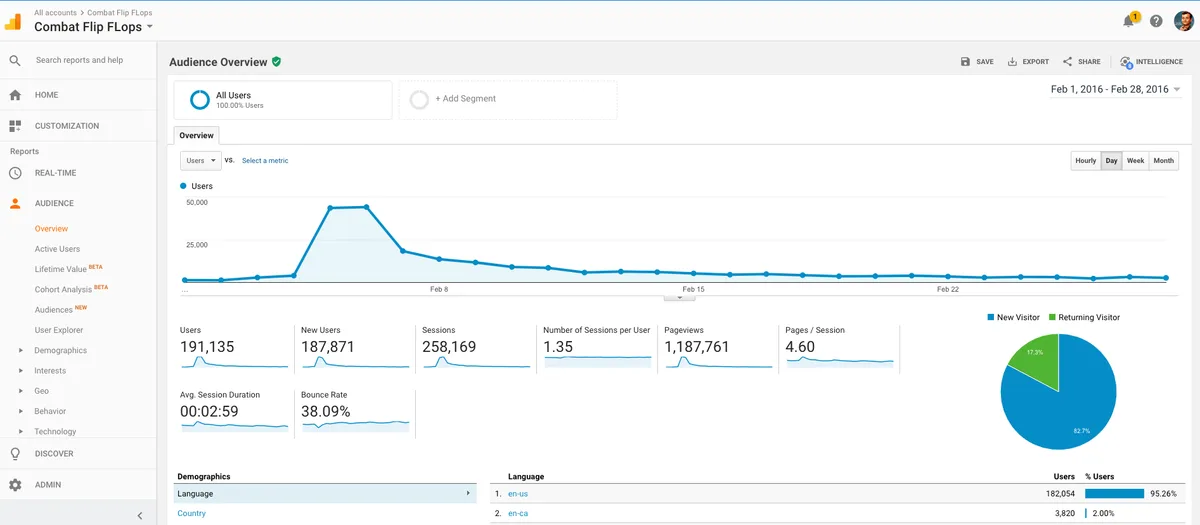Click the Bounce Rate 38.09% metric tile
This screenshot has width=1200, height=525.
[x=355, y=412]
